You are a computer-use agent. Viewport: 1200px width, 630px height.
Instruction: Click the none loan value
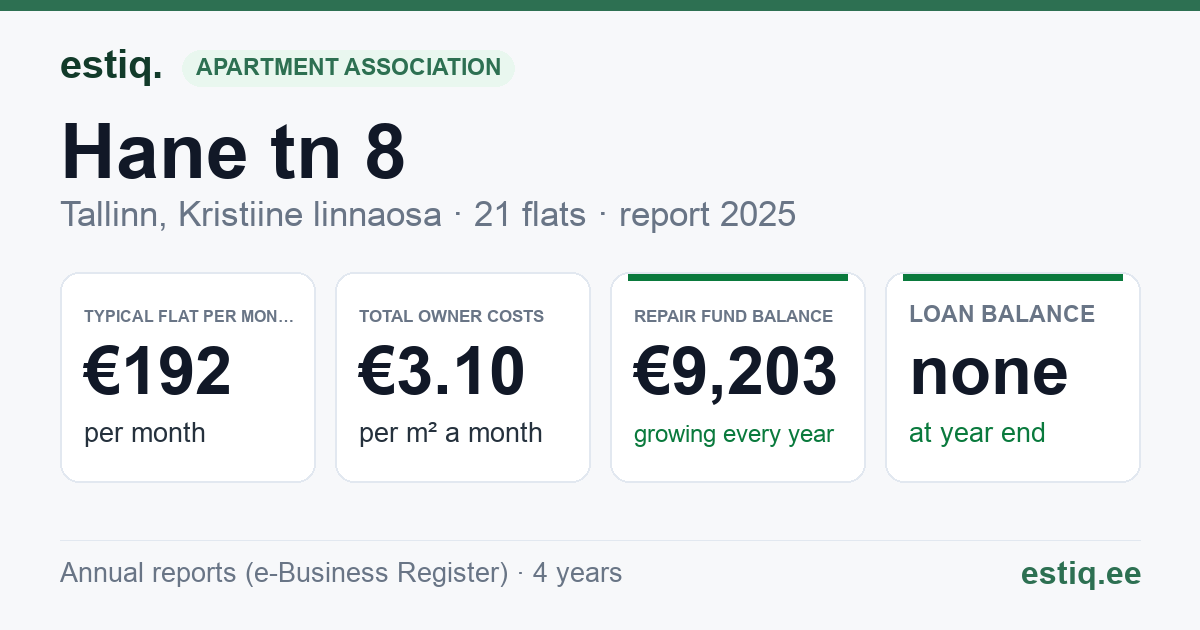coord(989,371)
